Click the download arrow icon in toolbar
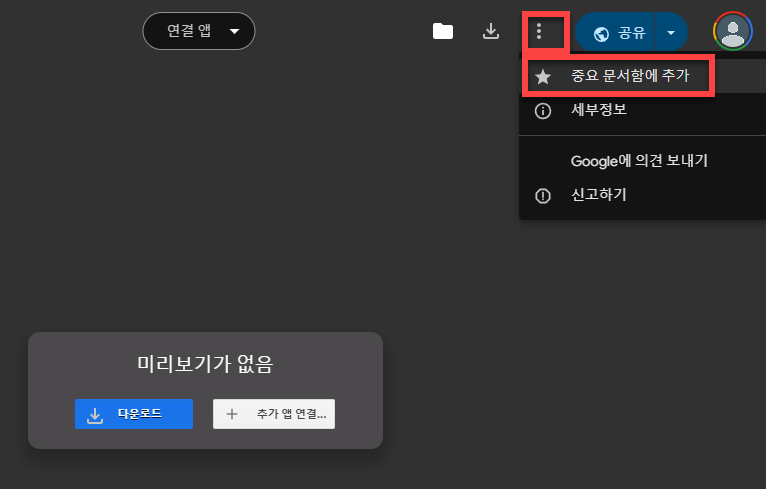Screen dimensions: 766x489 pos(490,31)
